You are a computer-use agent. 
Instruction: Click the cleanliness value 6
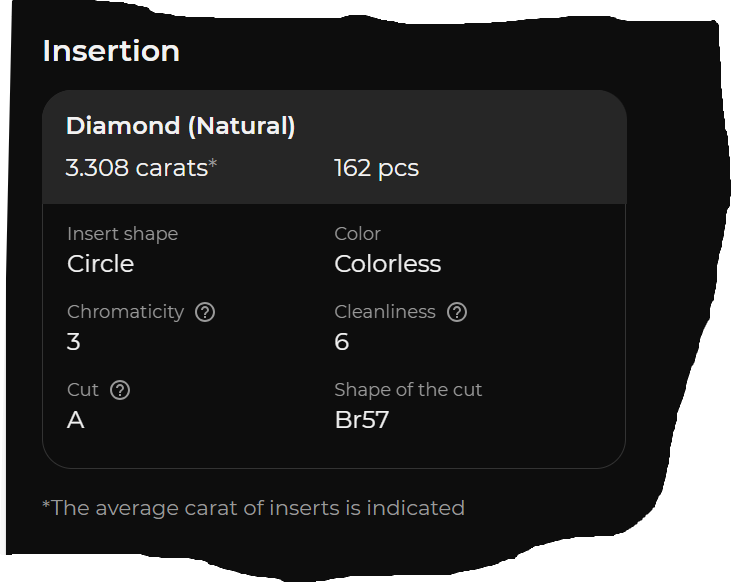[341, 342]
